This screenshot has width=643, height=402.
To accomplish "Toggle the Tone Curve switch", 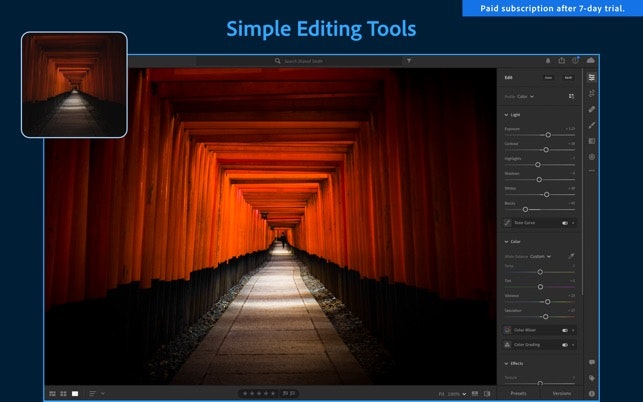I will 565,223.
